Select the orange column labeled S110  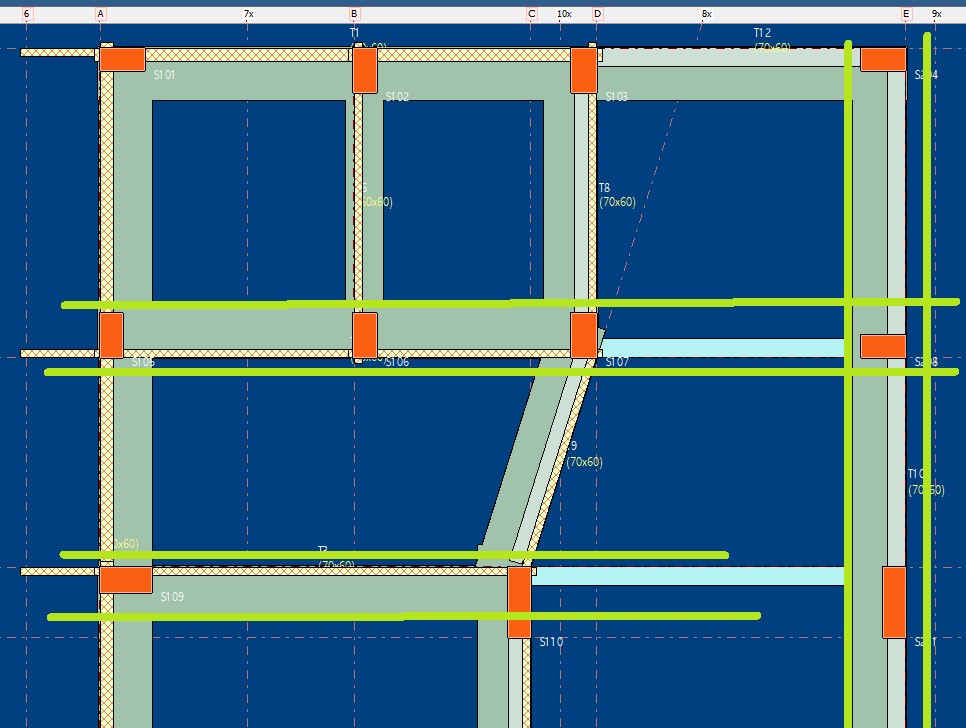[x=519, y=602]
